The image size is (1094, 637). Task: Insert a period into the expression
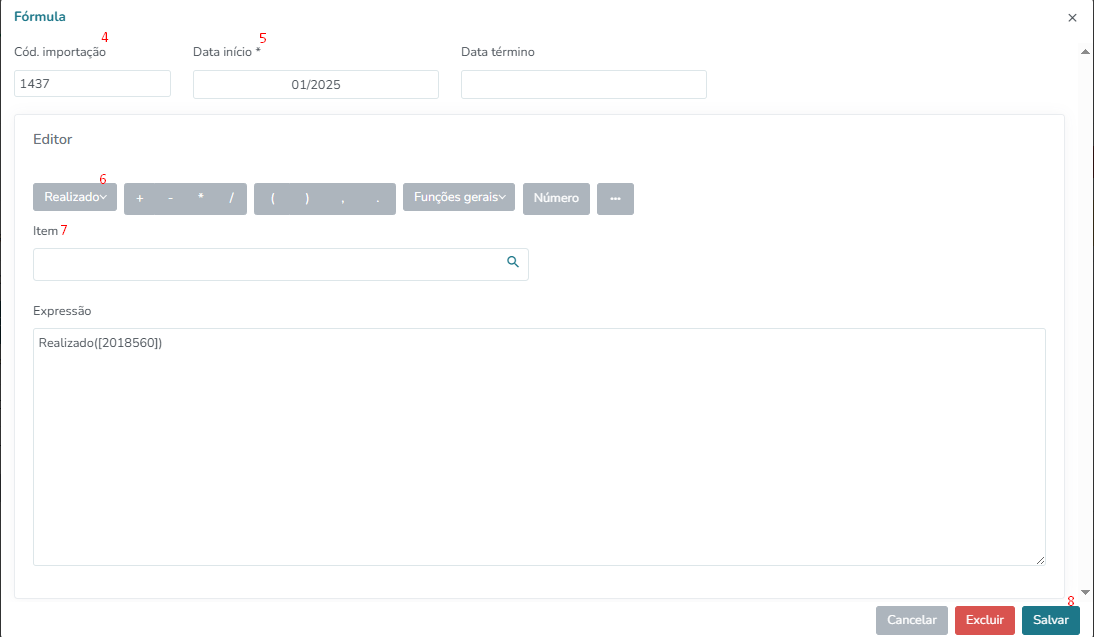tap(378, 199)
